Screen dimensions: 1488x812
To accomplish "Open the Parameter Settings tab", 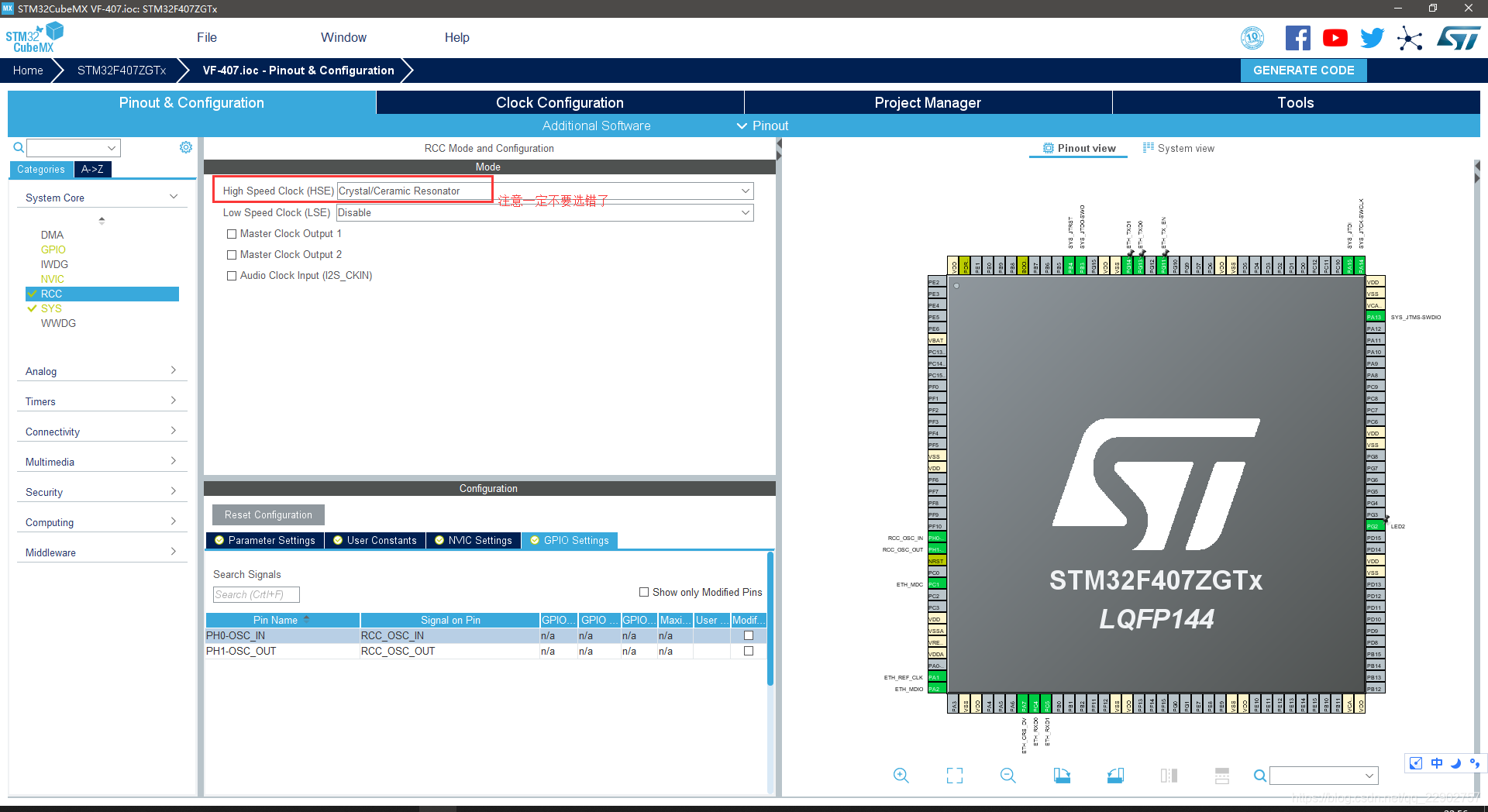I will click(265, 540).
